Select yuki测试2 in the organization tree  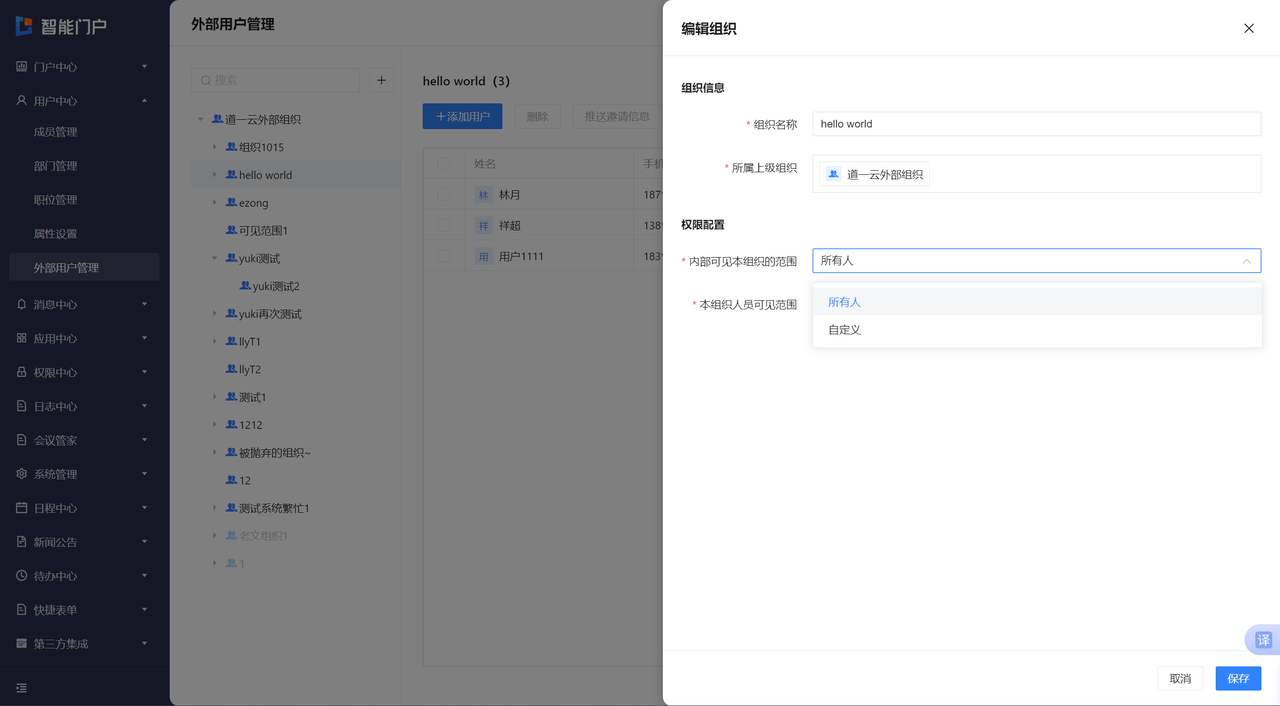click(x=275, y=286)
